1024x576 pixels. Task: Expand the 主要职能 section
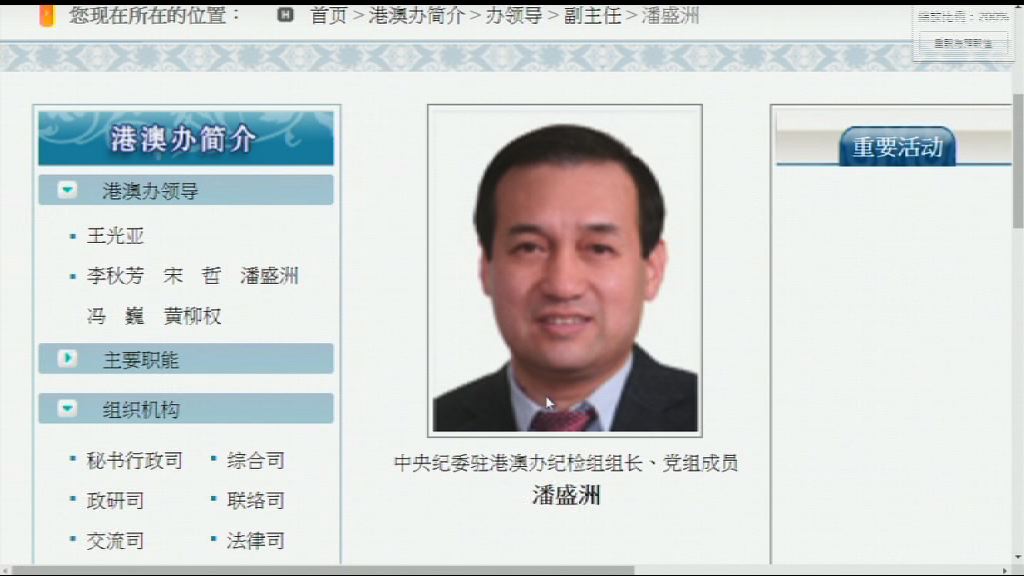[66, 359]
